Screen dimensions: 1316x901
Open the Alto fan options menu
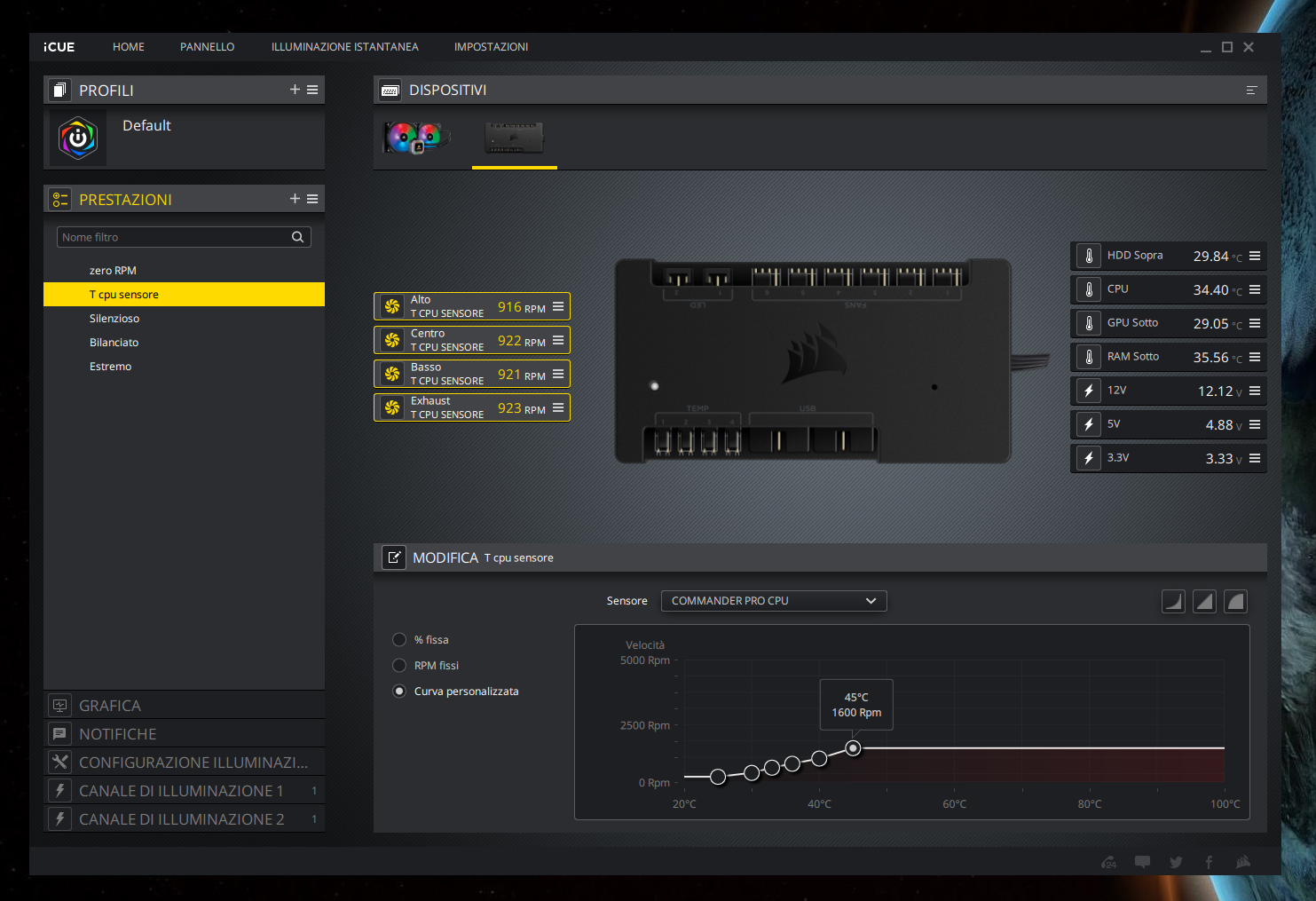558,306
